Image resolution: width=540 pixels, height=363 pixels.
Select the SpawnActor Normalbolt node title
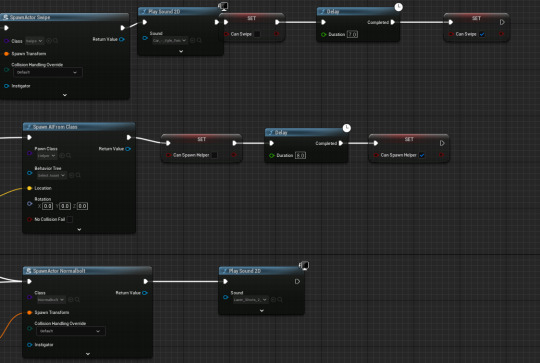click(59, 271)
